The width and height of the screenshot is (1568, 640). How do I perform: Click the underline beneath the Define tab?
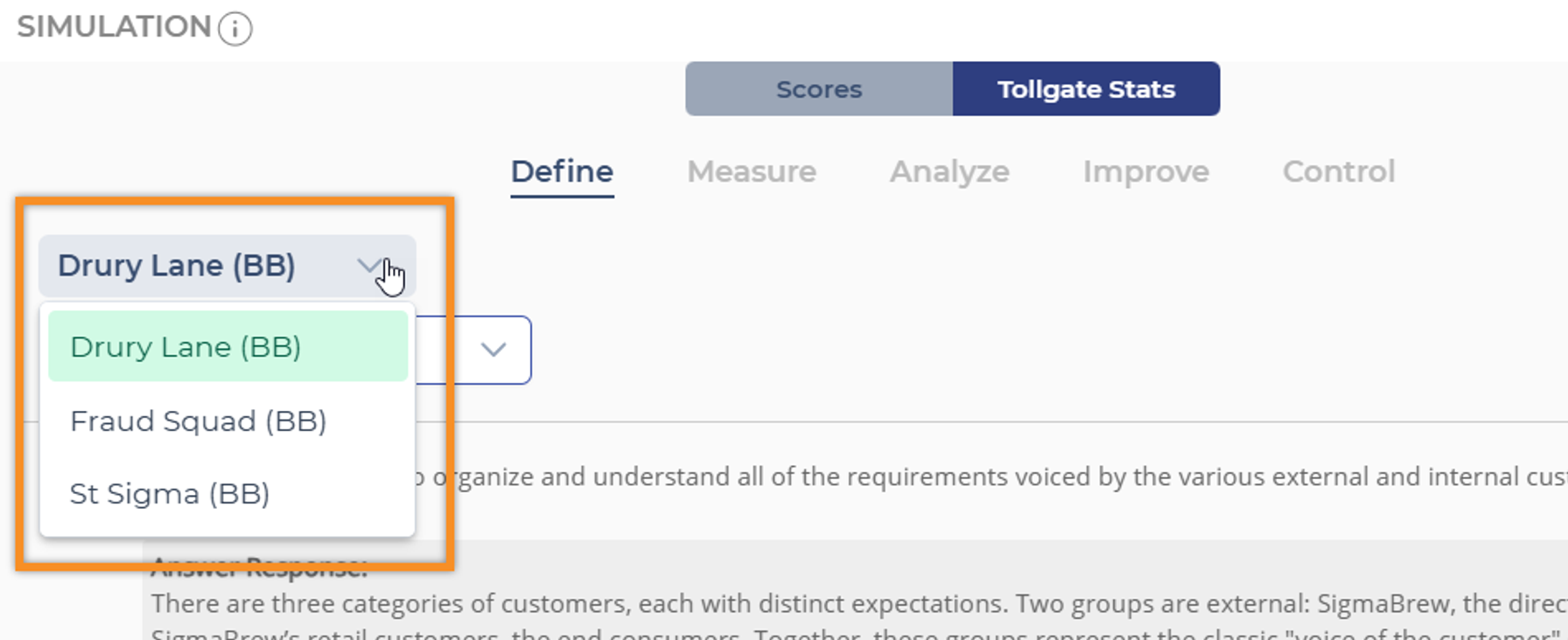(562, 196)
